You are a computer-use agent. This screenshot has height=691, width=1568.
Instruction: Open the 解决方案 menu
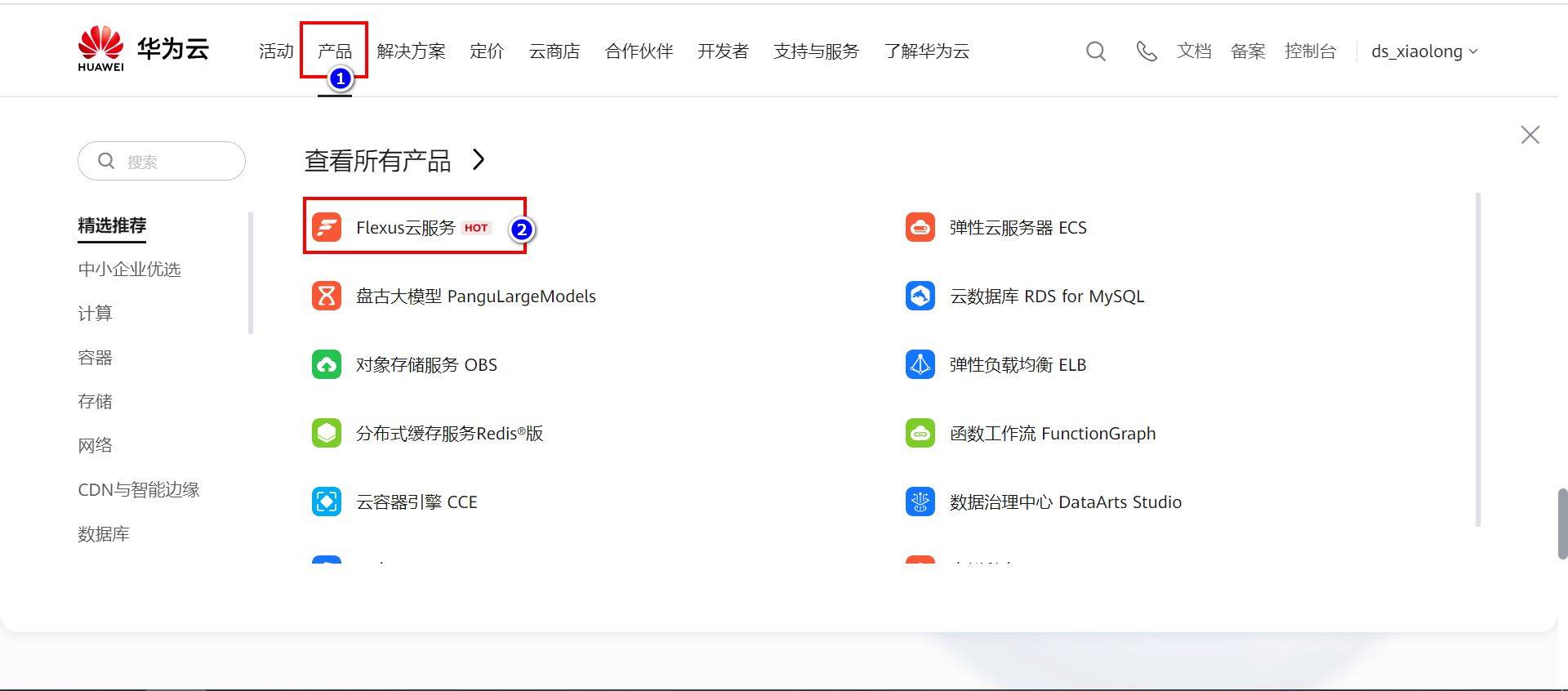pos(412,51)
